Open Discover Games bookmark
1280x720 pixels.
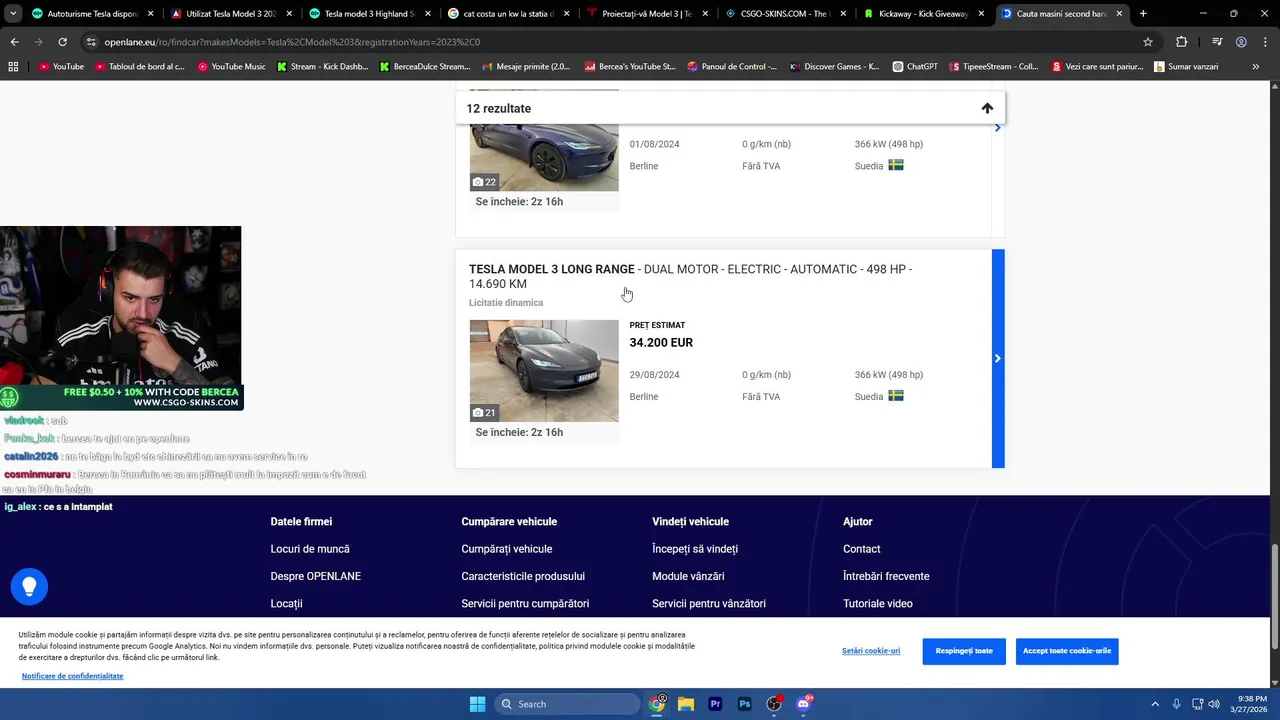(834, 66)
